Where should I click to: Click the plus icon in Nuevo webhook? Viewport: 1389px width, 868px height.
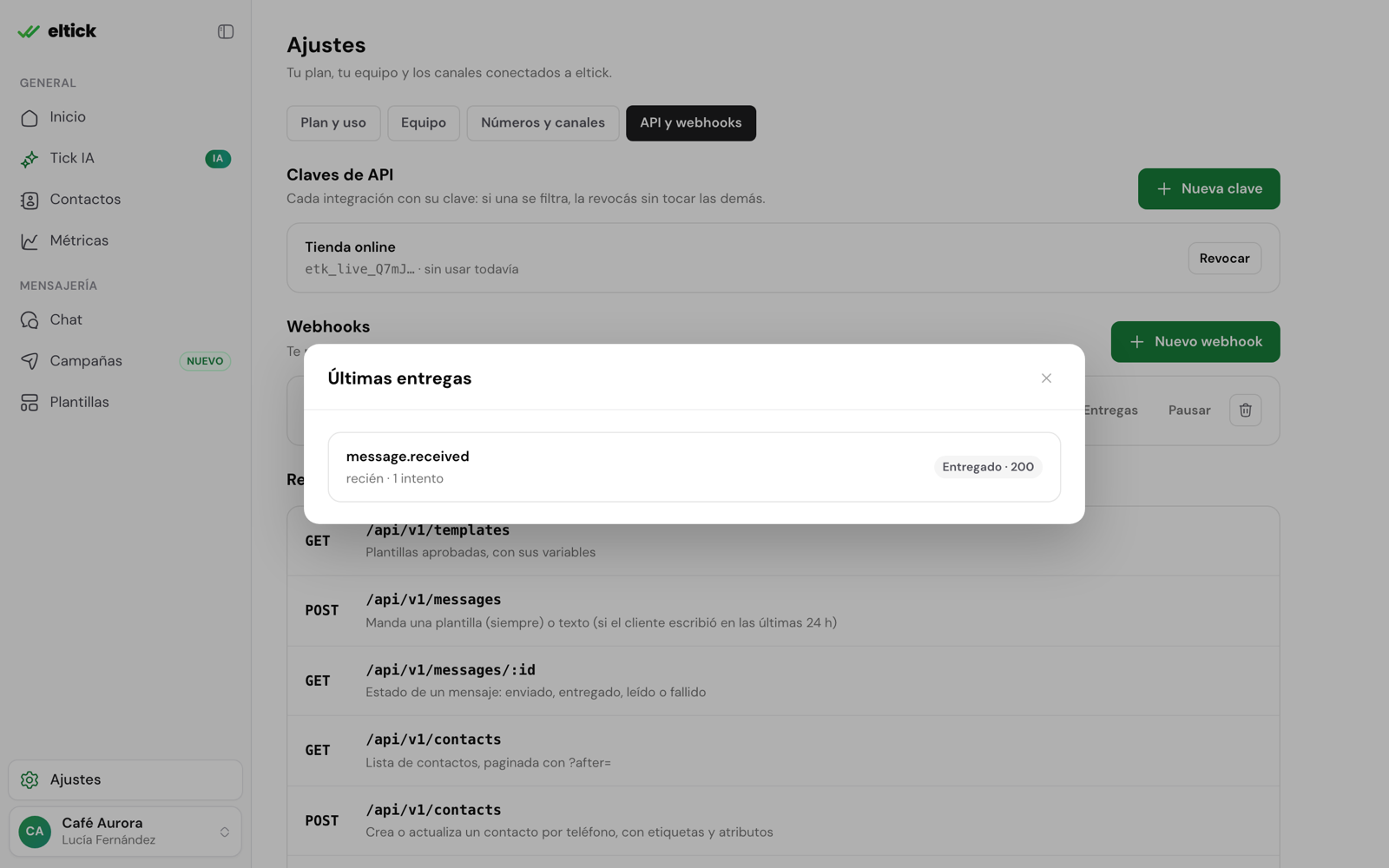click(1136, 342)
